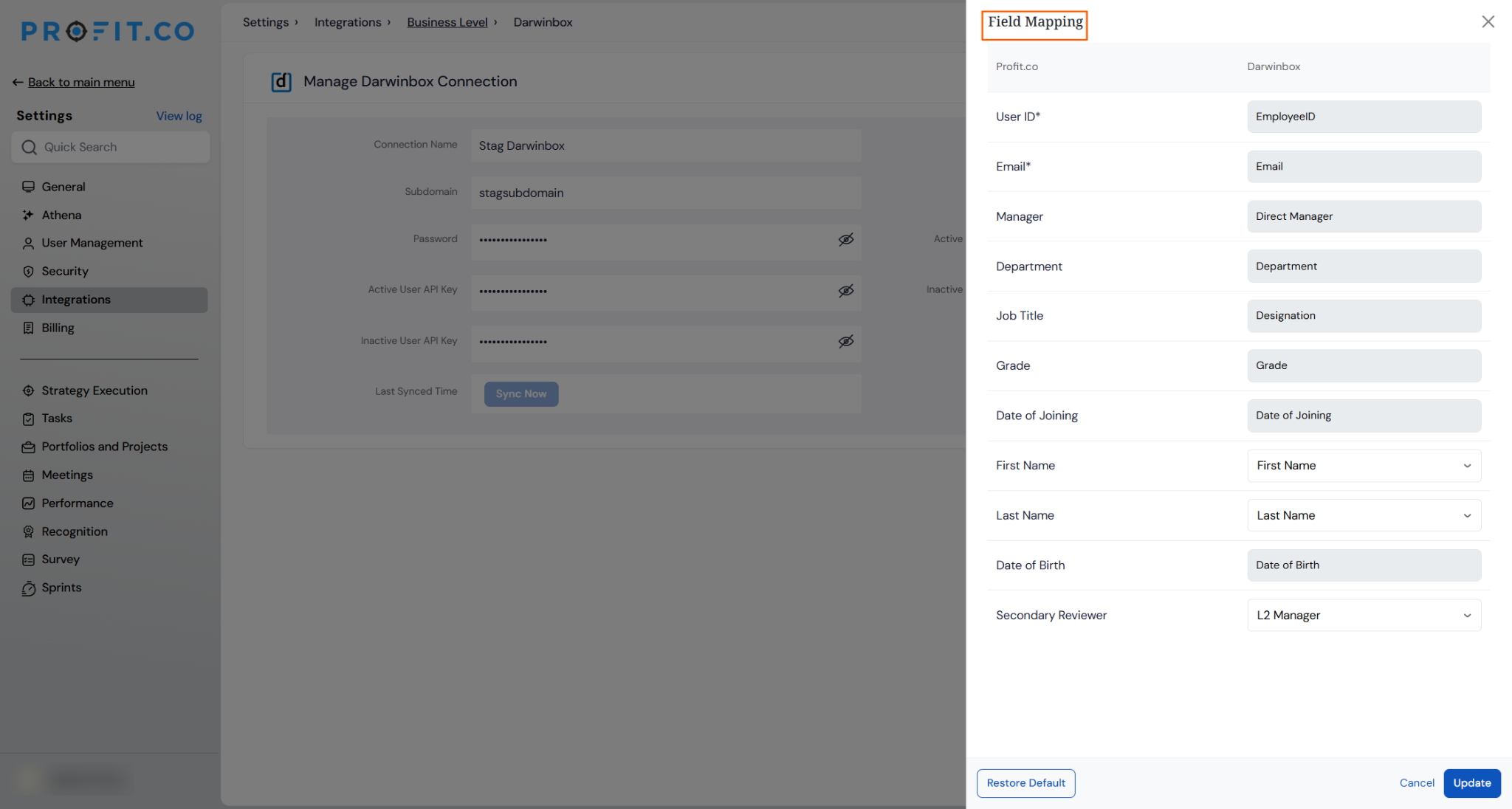This screenshot has height=809, width=1512.
Task: Click the Meetings calendar icon
Action: (x=28, y=475)
